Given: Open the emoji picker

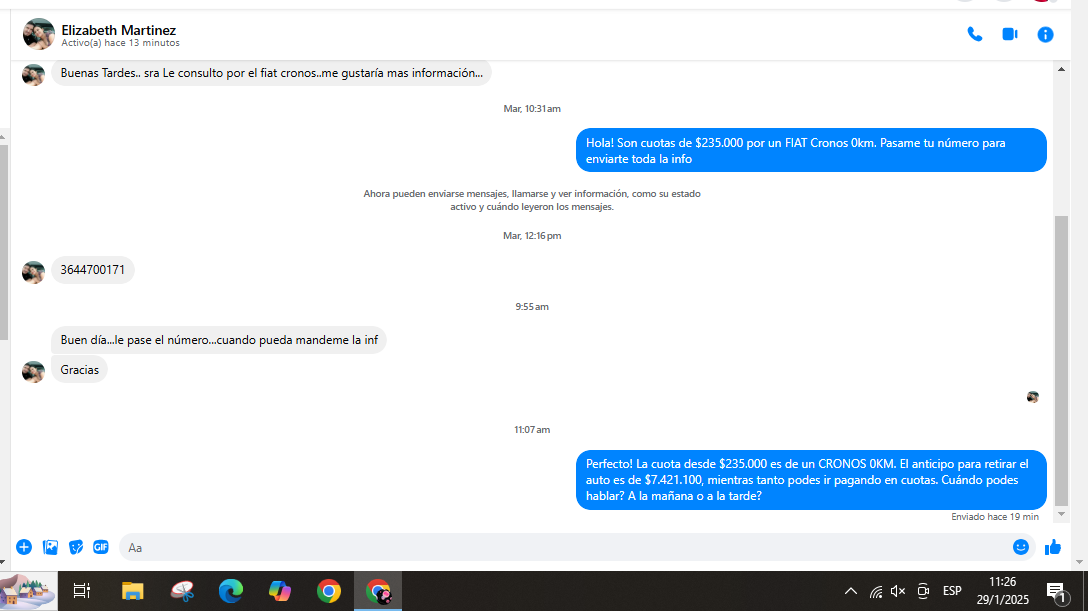Looking at the screenshot, I should pyautogui.click(x=1020, y=547).
